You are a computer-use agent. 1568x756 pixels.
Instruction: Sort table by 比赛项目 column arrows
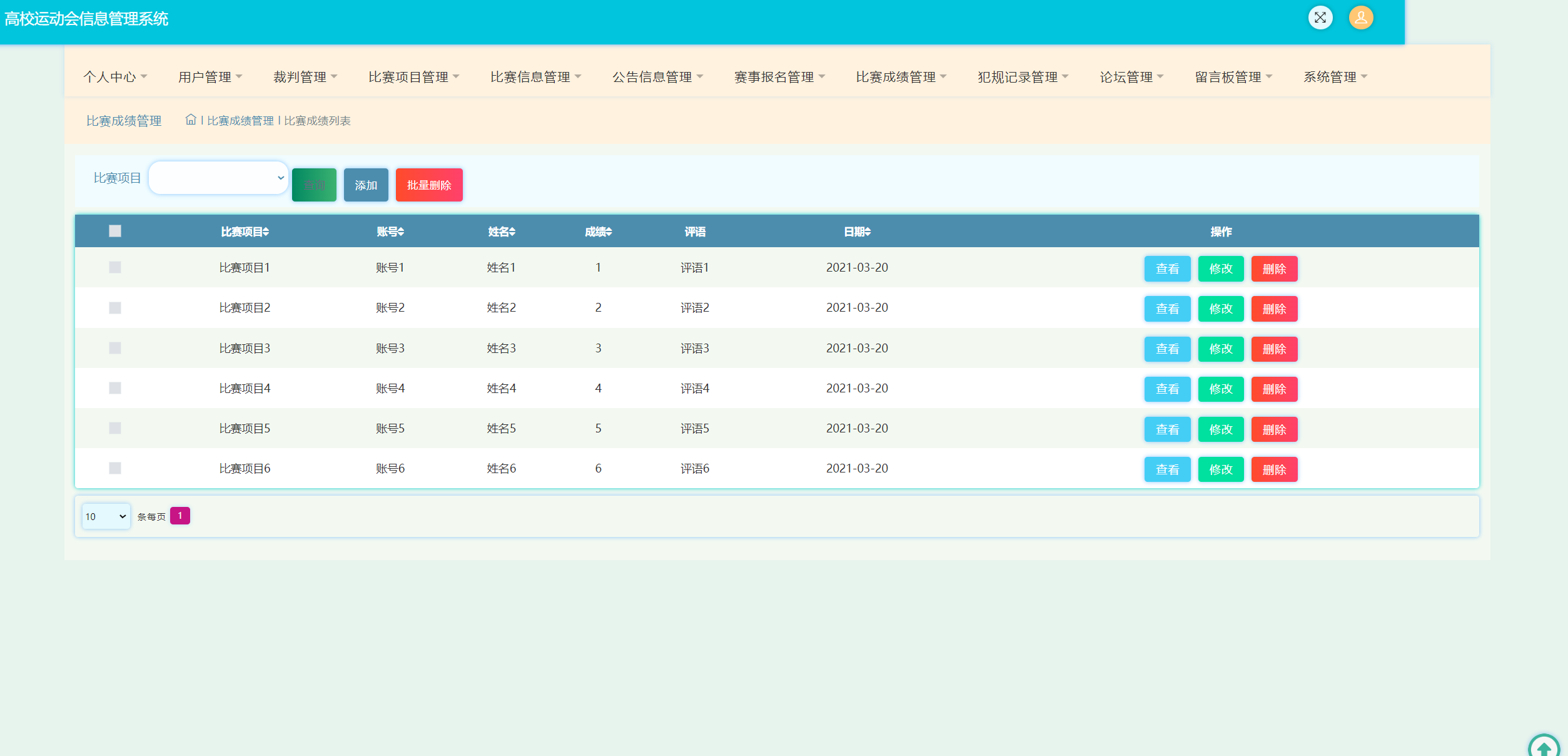tap(266, 232)
